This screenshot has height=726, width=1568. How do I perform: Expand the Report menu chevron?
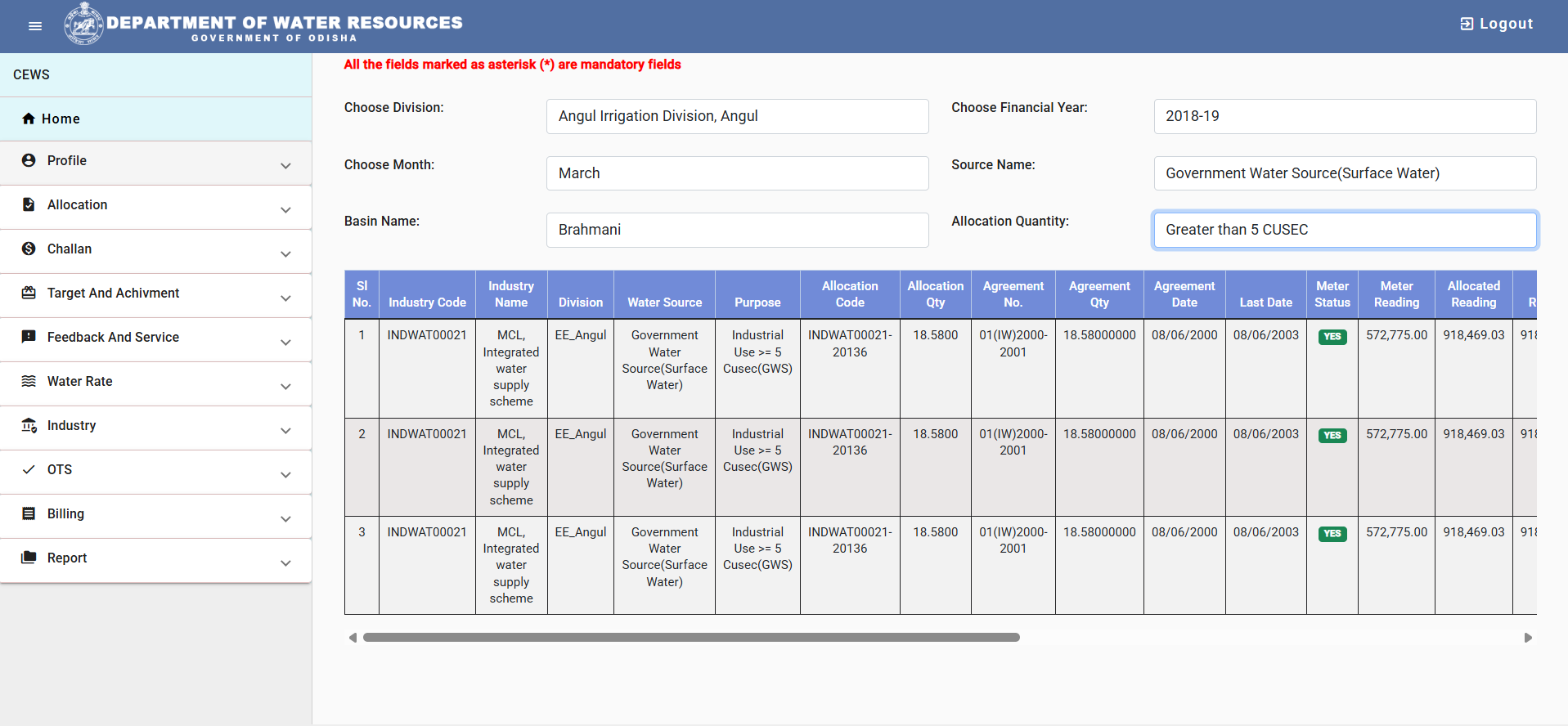pyautogui.click(x=285, y=563)
